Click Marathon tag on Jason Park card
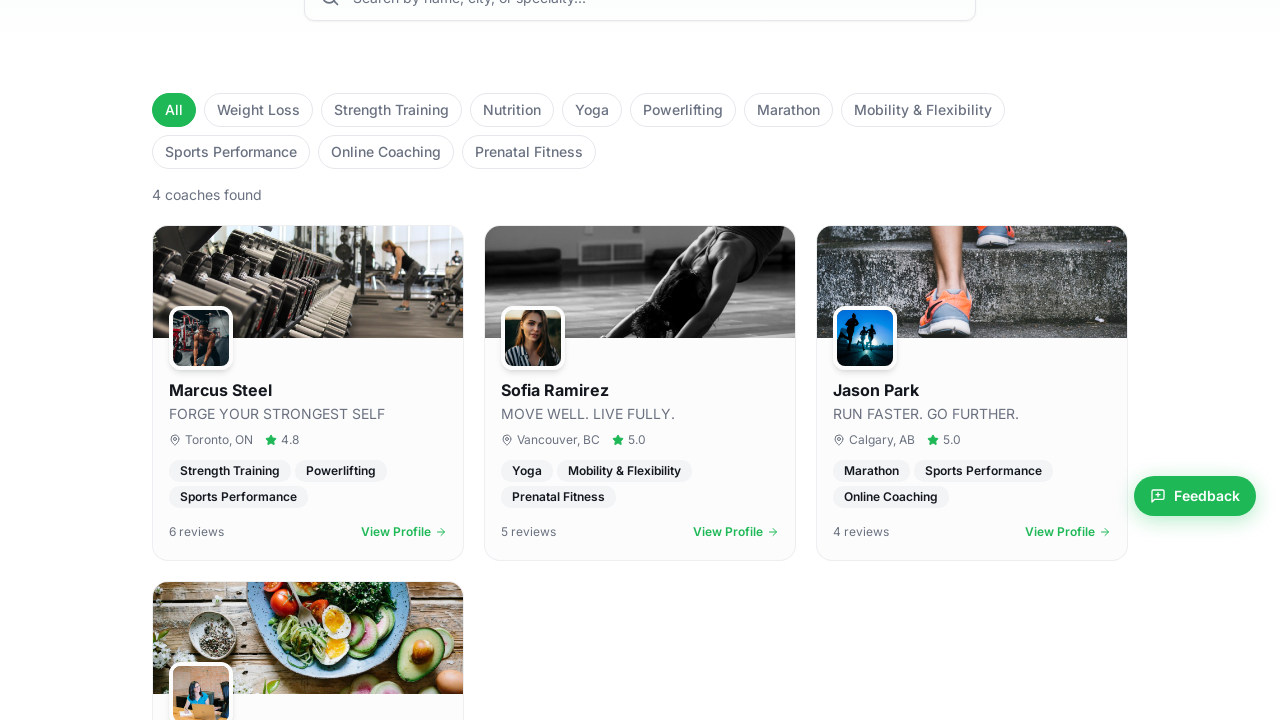1280x720 pixels. pos(871,471)
